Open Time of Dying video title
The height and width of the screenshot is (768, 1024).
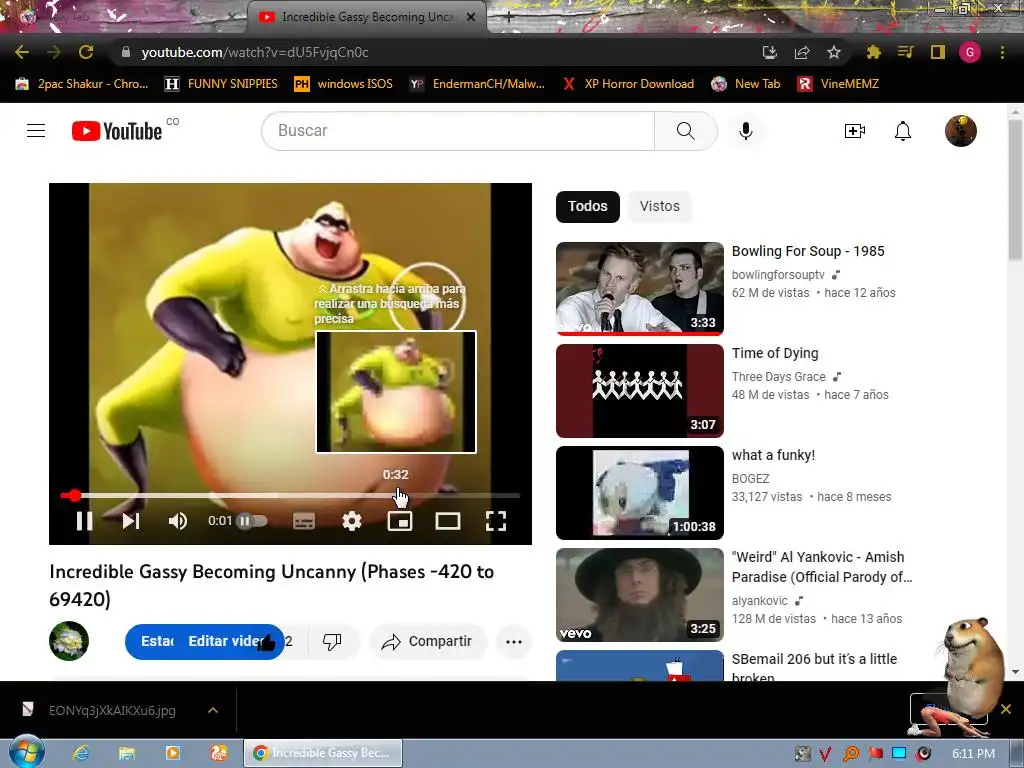tap(775, 353)
